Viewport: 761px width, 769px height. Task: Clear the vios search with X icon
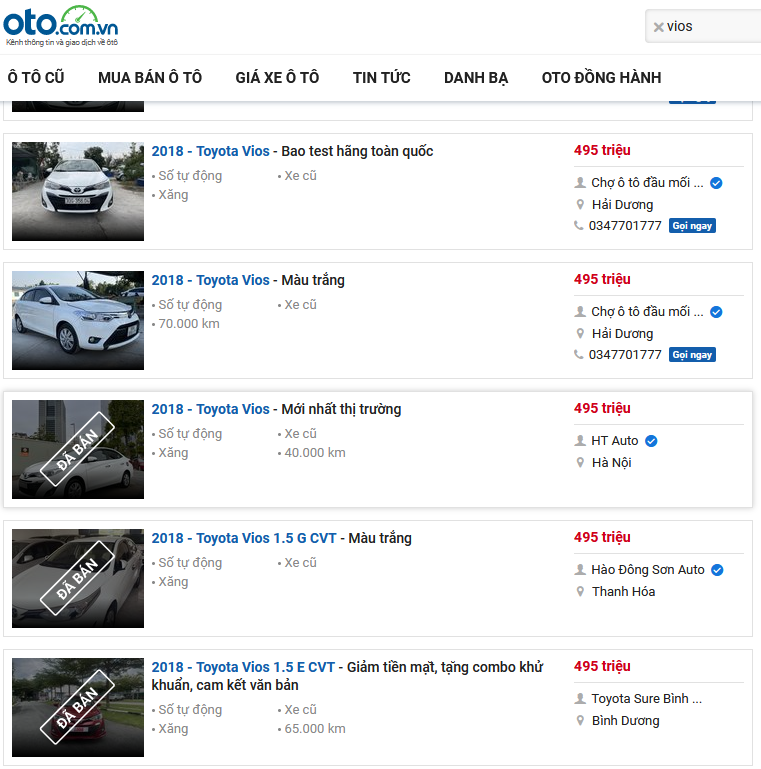[x=659, y=27]
